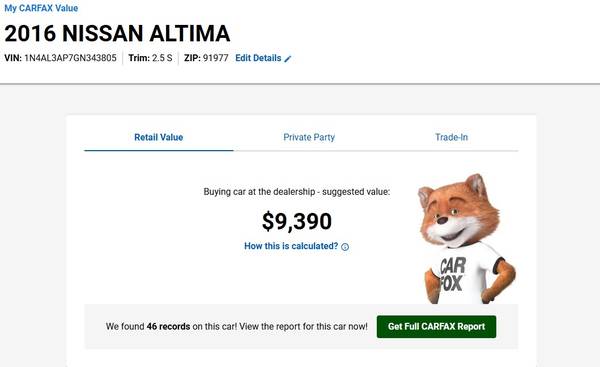Click the CAR FOX shirt logo
Image resolution: width=600 pixels, height=367 pixels.
click(452, 275)
